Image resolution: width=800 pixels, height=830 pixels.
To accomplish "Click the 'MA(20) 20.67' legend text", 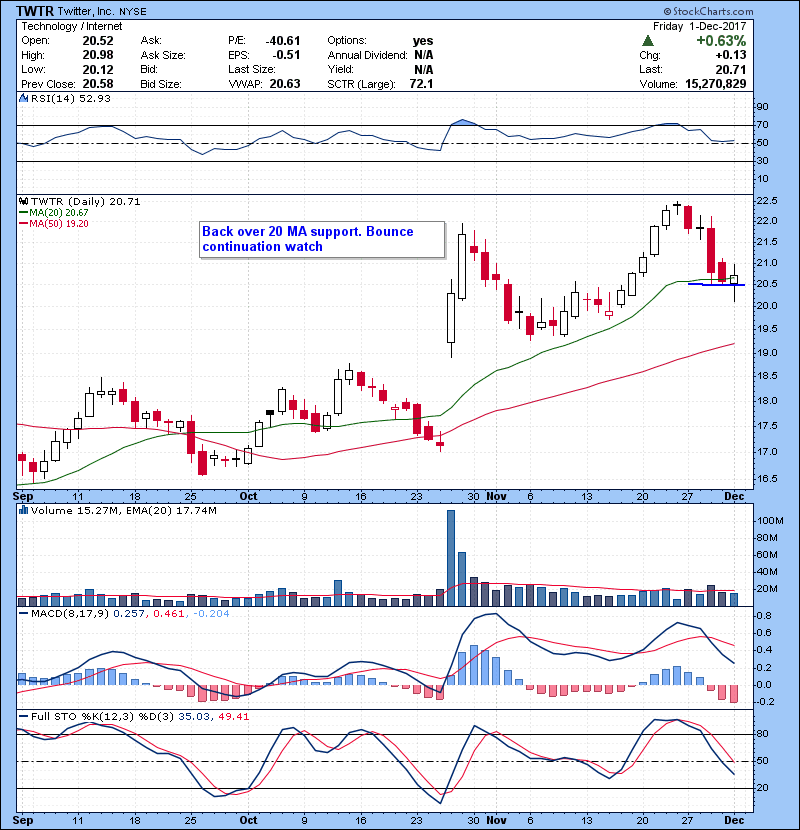I will pyautogui.click(x=59, y=213).
